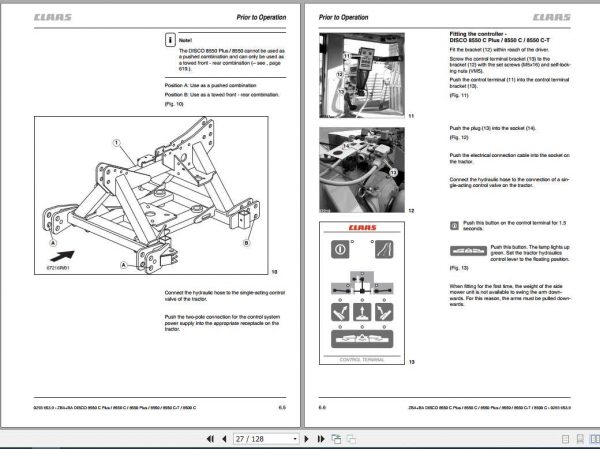Click the Note info icon

pos(170,40)
